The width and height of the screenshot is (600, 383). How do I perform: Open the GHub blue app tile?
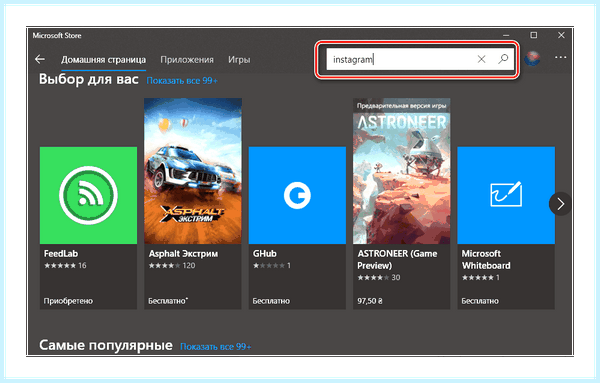(x=297, y=195)
